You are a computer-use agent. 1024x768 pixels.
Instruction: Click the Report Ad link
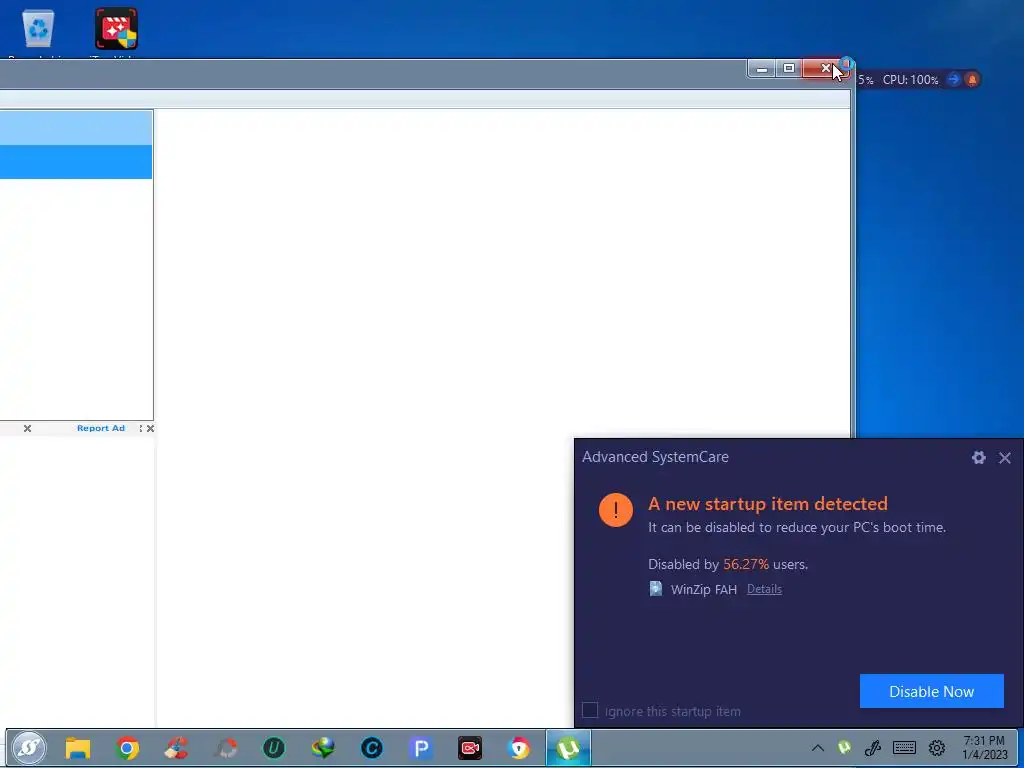[101, 428]
